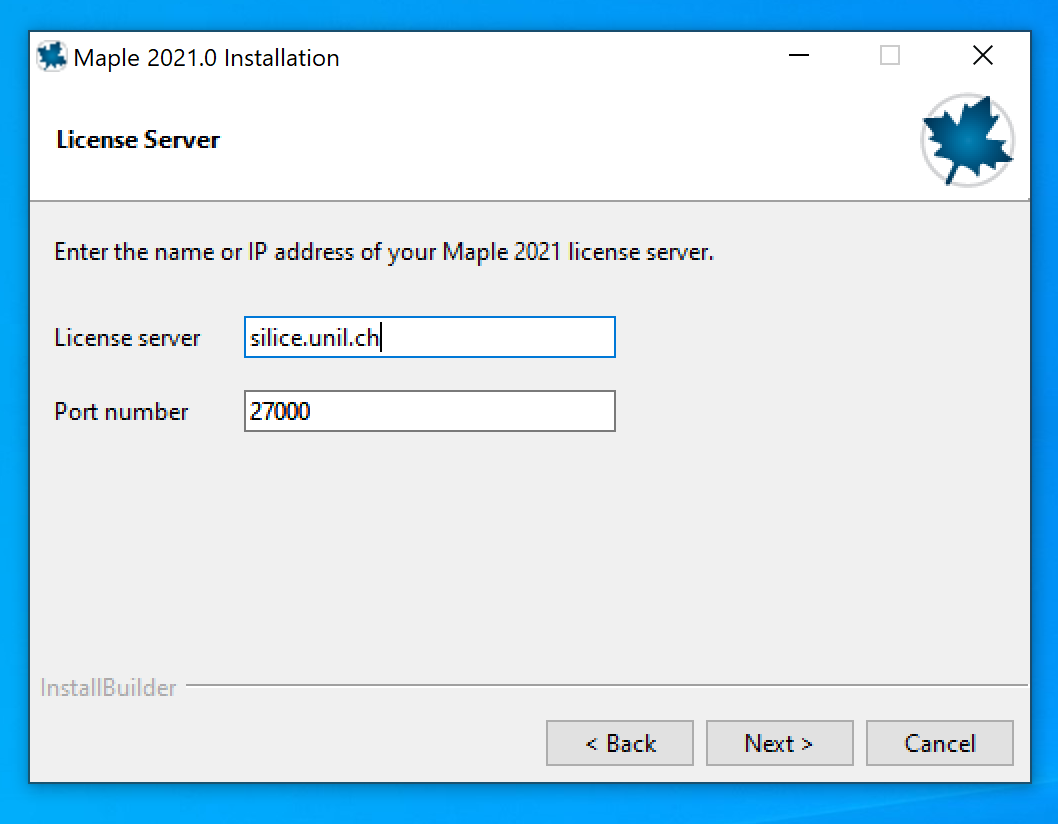Click the greyed-out maximize window button

(x=889, y=56)
